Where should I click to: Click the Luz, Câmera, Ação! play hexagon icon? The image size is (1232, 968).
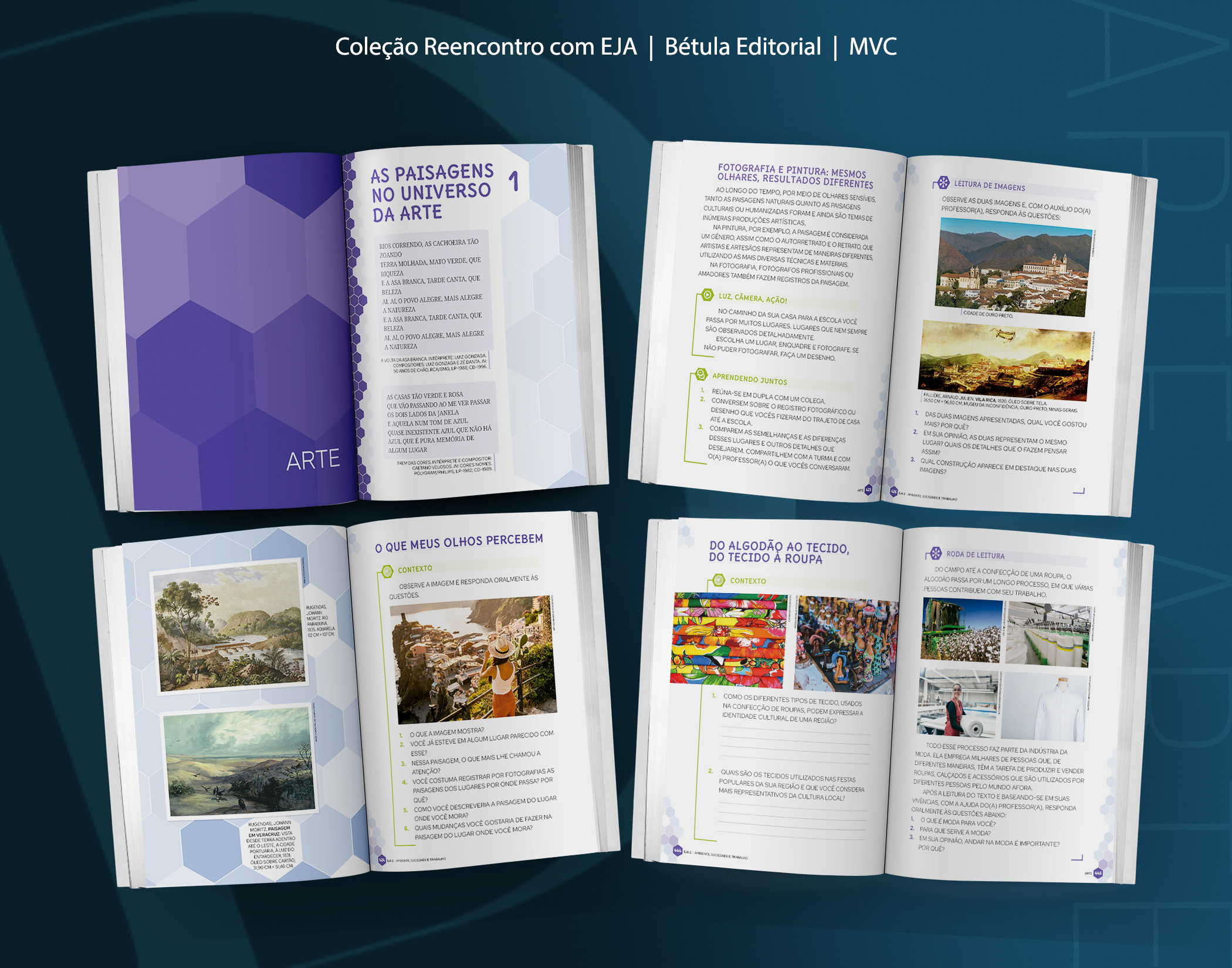click(x=708, y=295)
